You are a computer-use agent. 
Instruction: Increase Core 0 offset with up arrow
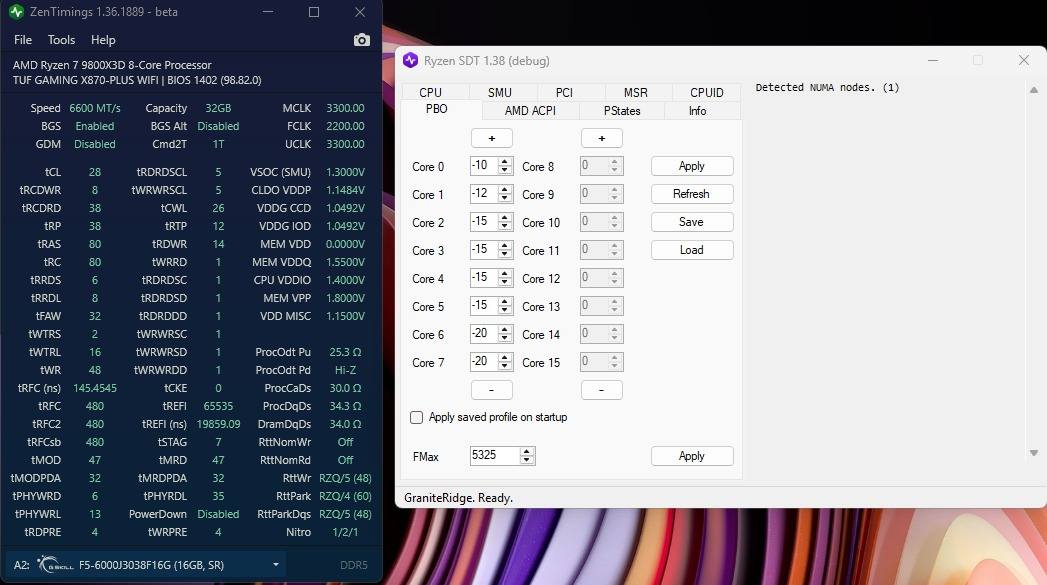[x=505, y=162]
